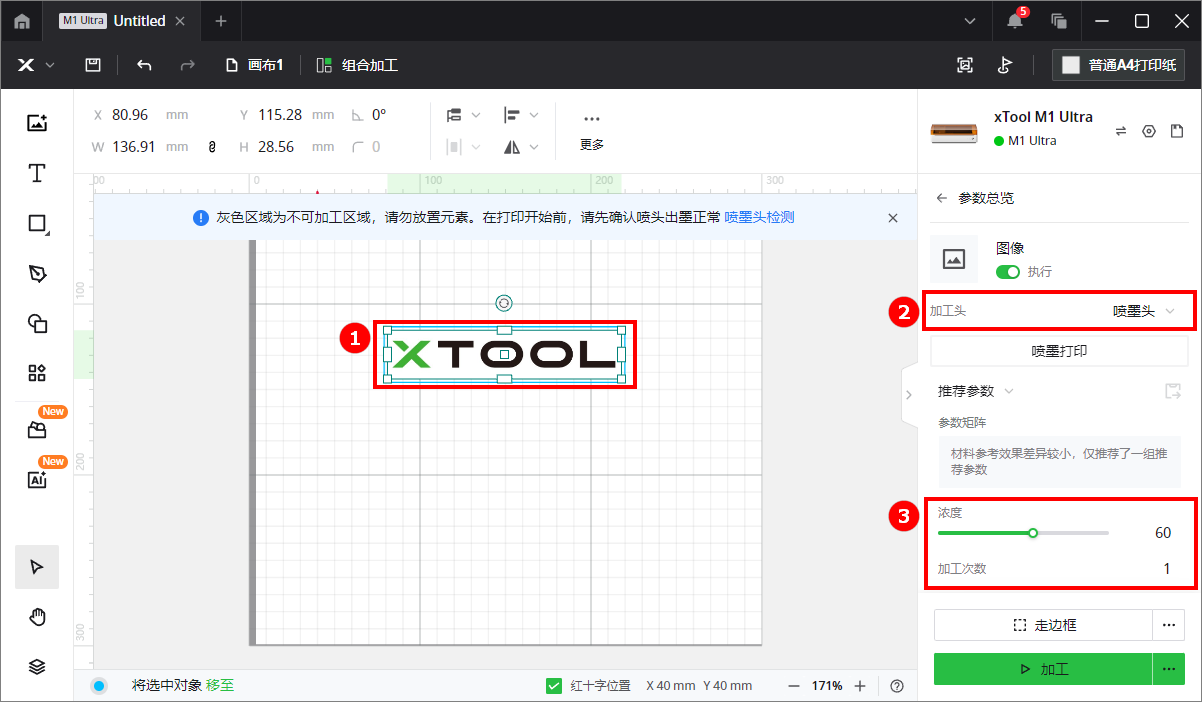The width and height of the screenshot is (1202, 702).
Task: Toggle the 执行 switch off
Action: click(1008, 272)
